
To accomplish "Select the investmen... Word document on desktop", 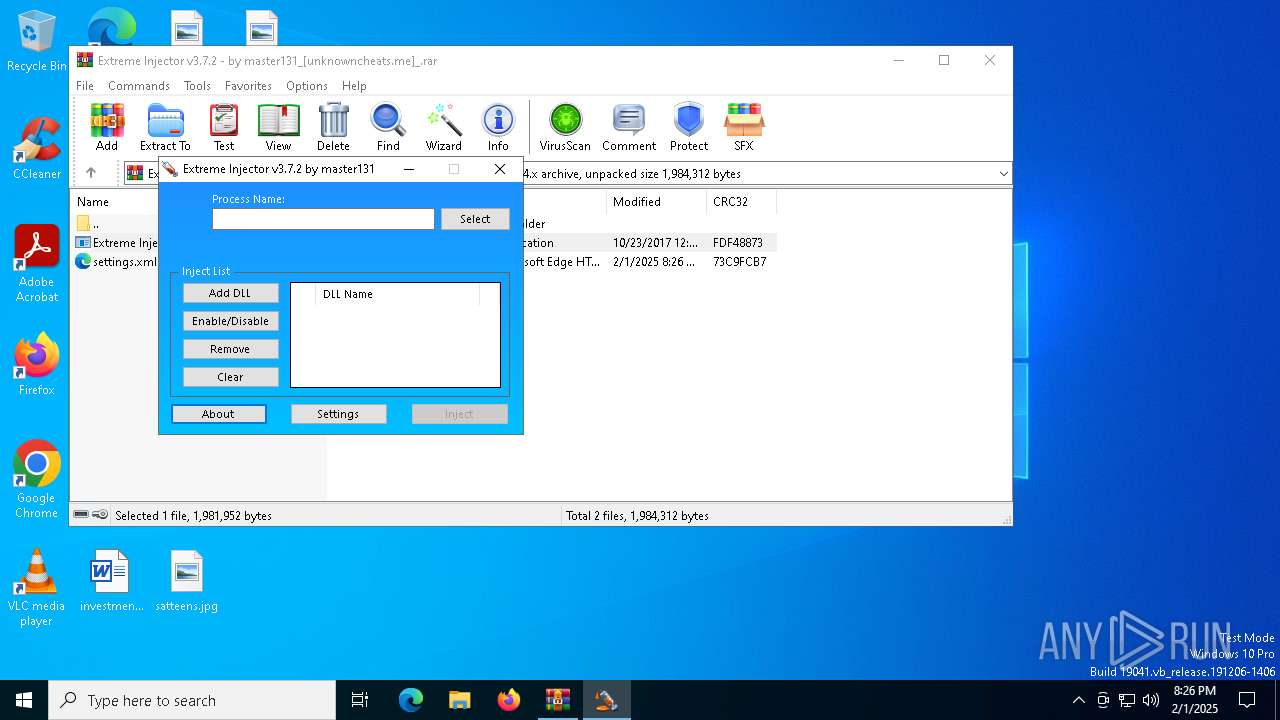I will pos(111,581).
